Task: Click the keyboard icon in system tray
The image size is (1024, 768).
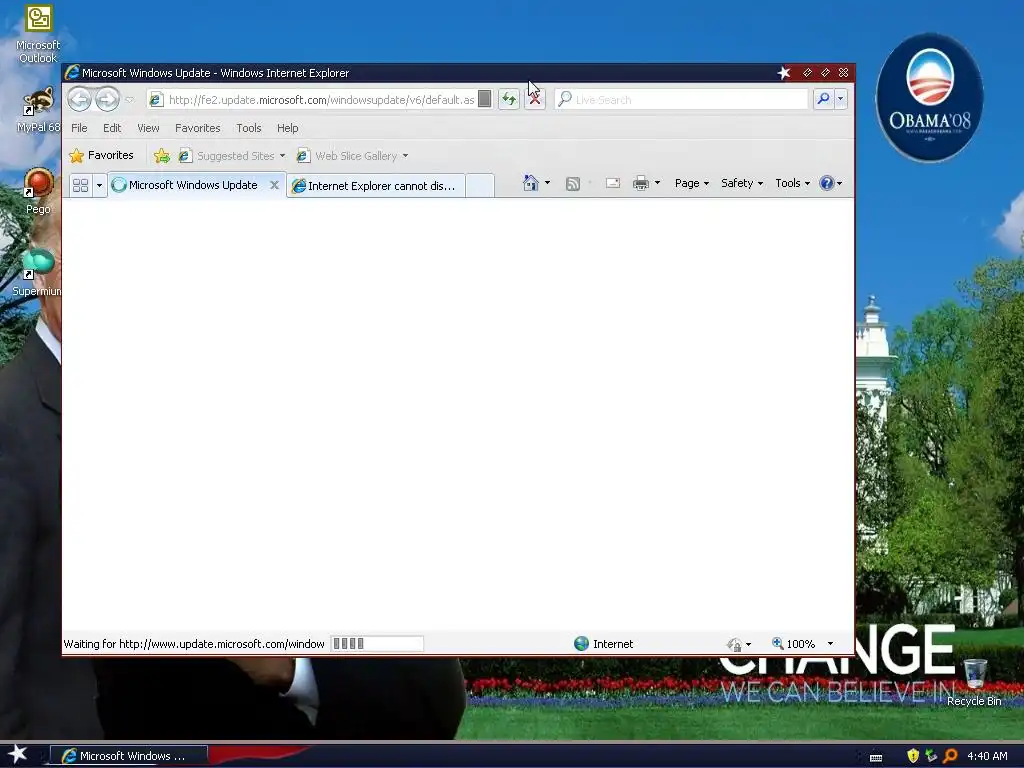Action: point(876,757)
